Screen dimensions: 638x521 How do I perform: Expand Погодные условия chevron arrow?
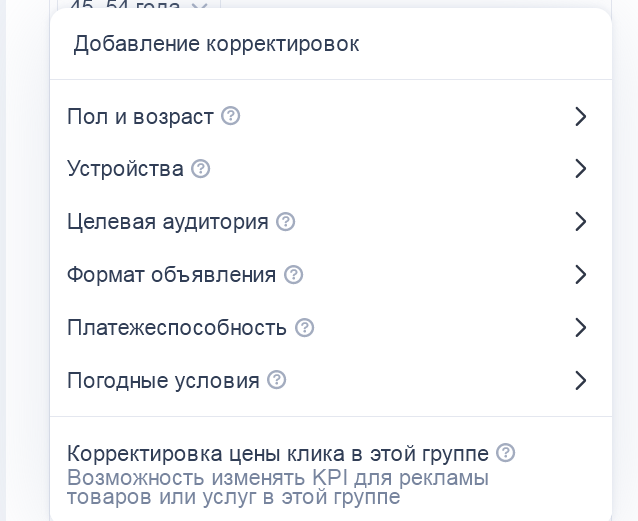point(581,381)
